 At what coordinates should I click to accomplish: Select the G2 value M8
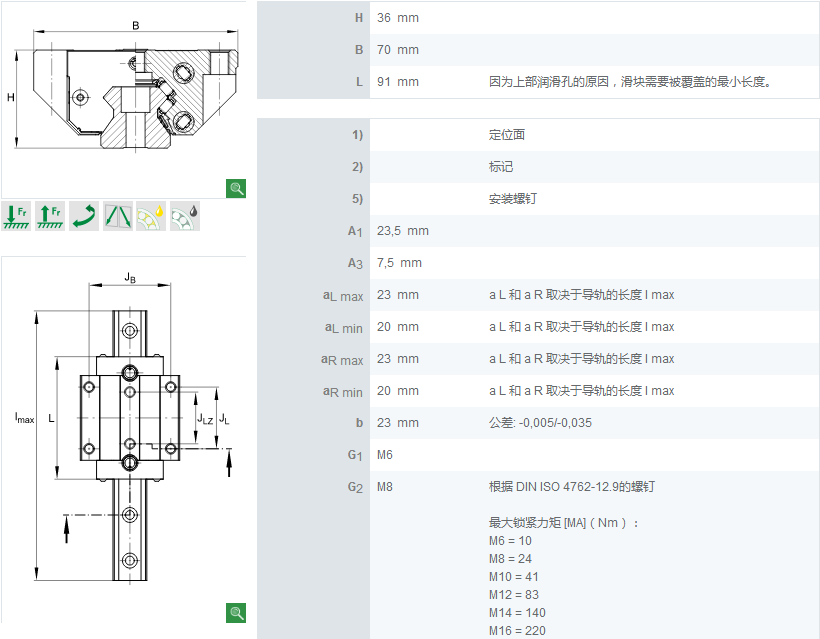click(x=385, y=487)
